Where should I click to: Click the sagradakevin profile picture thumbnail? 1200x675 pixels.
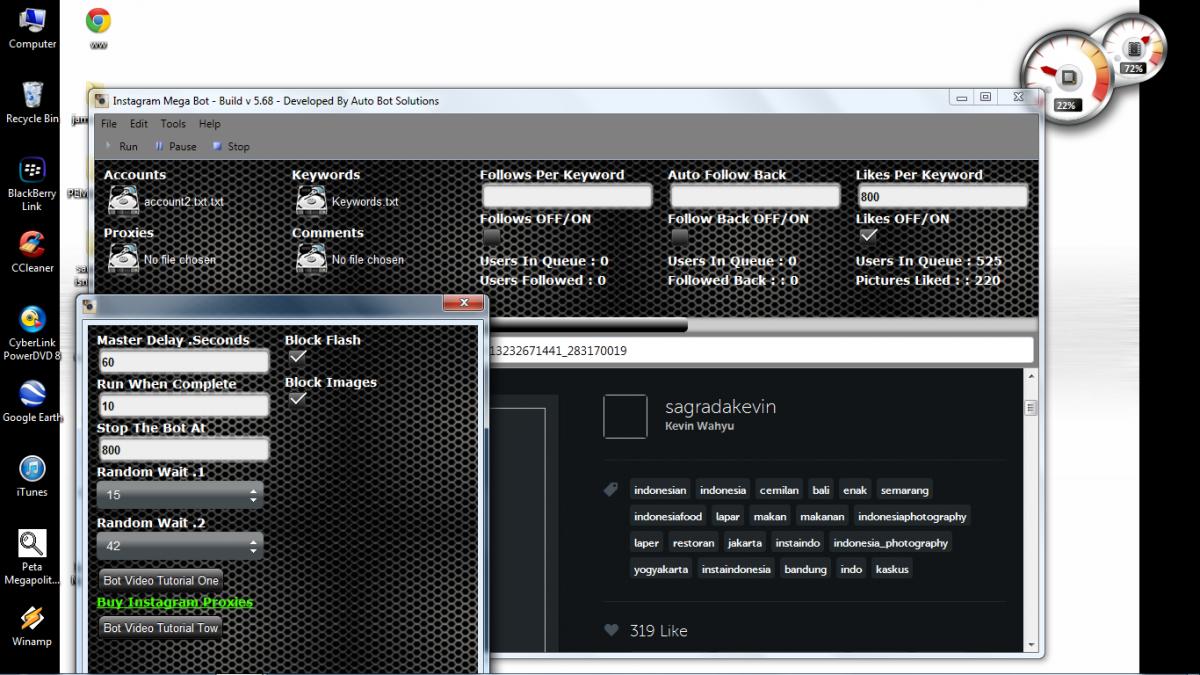625,417
